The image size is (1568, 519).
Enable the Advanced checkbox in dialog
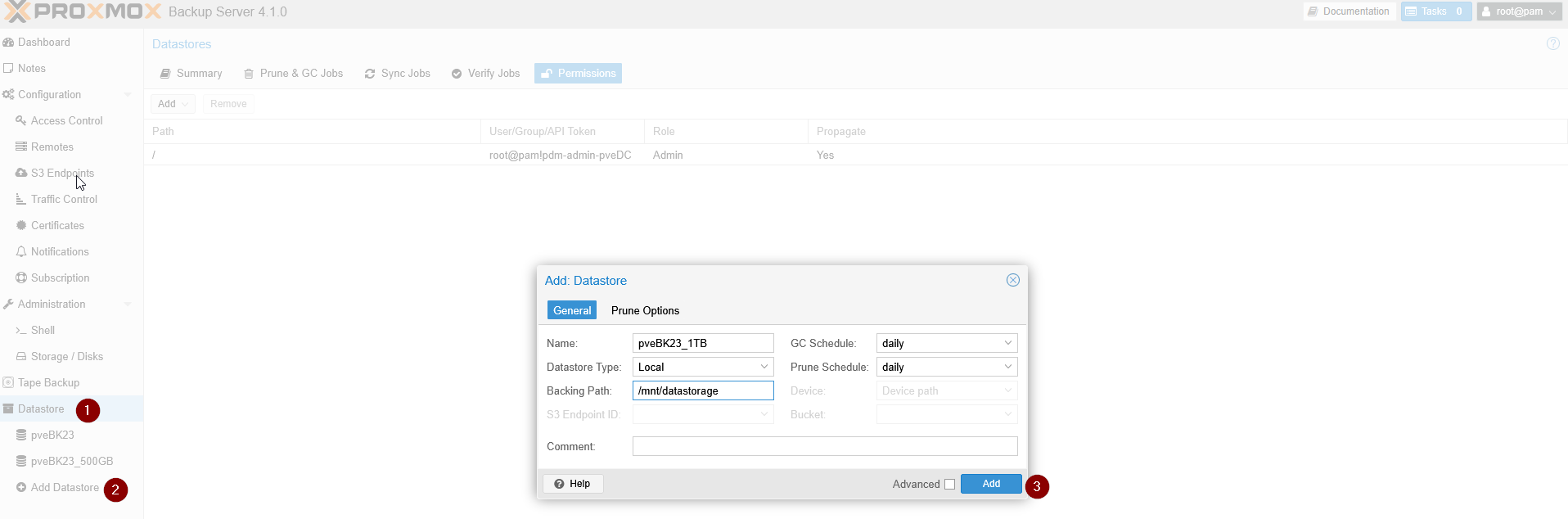click(949, 484)
